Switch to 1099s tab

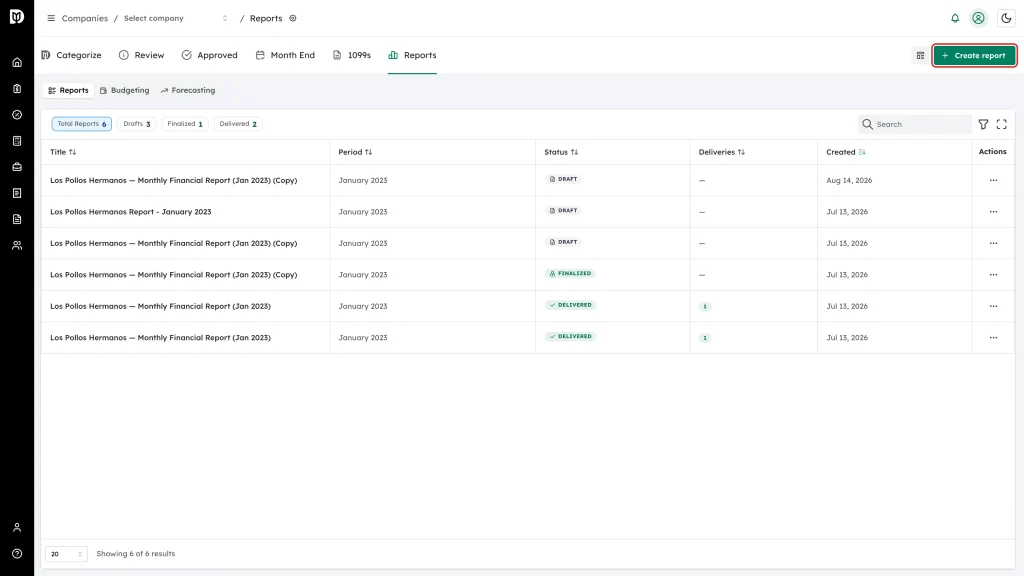click(352, 56)
